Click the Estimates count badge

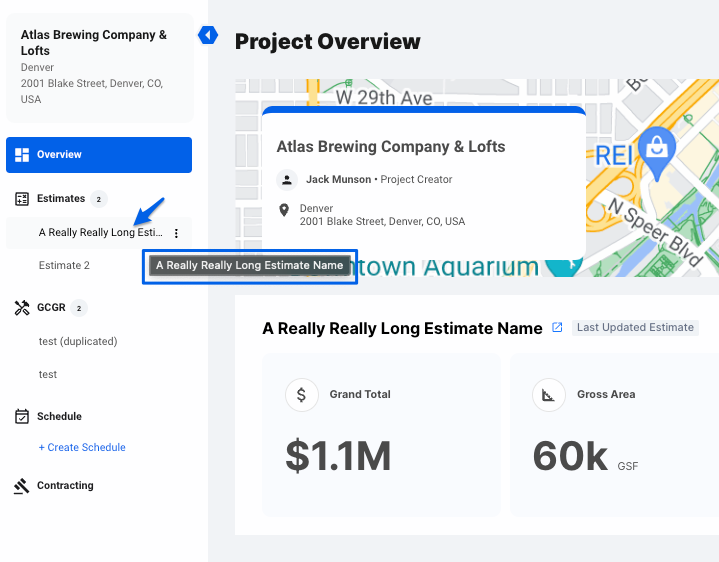tap(99, 199)
